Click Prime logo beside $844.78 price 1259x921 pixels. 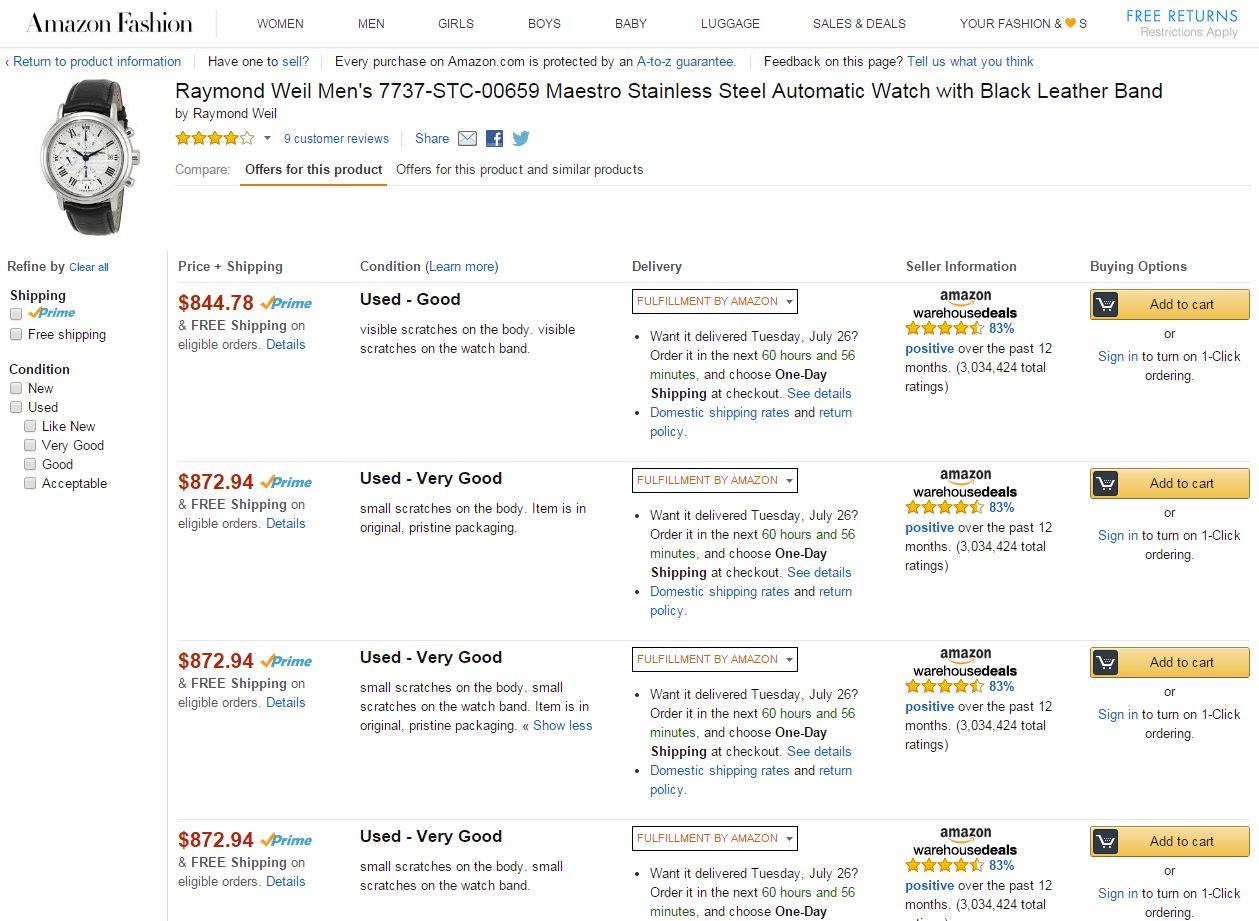point(286,303)
